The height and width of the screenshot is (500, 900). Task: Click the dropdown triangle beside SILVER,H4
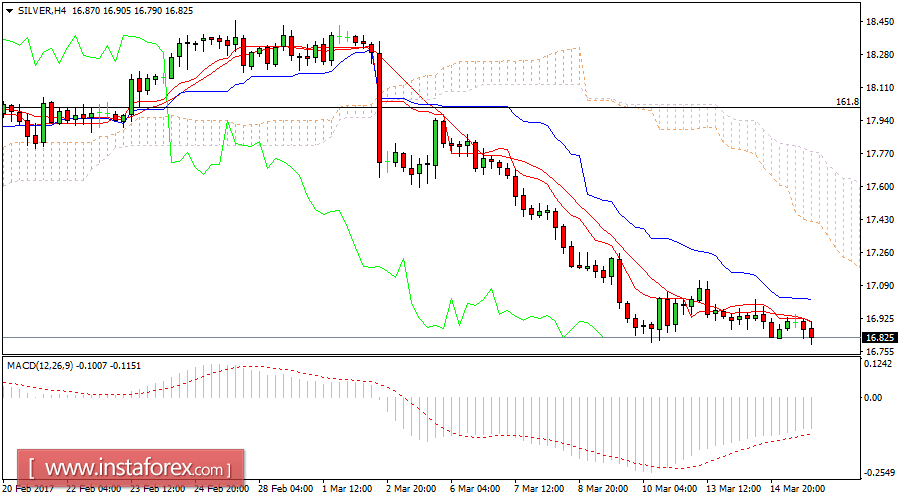coord(9,11)
